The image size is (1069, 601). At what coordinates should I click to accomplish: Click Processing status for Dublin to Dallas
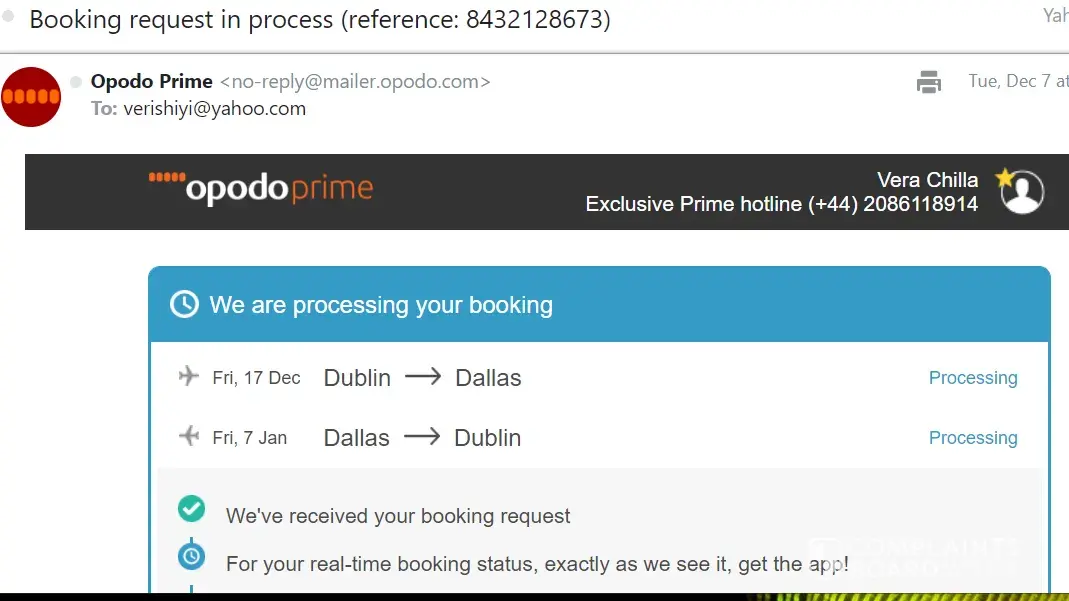[972, 378]
